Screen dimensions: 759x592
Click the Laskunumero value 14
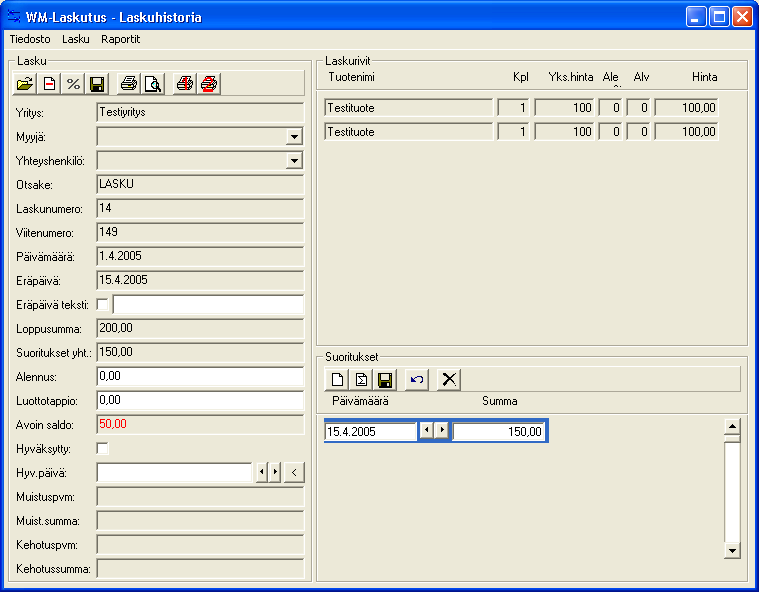(x=200, y=209)
